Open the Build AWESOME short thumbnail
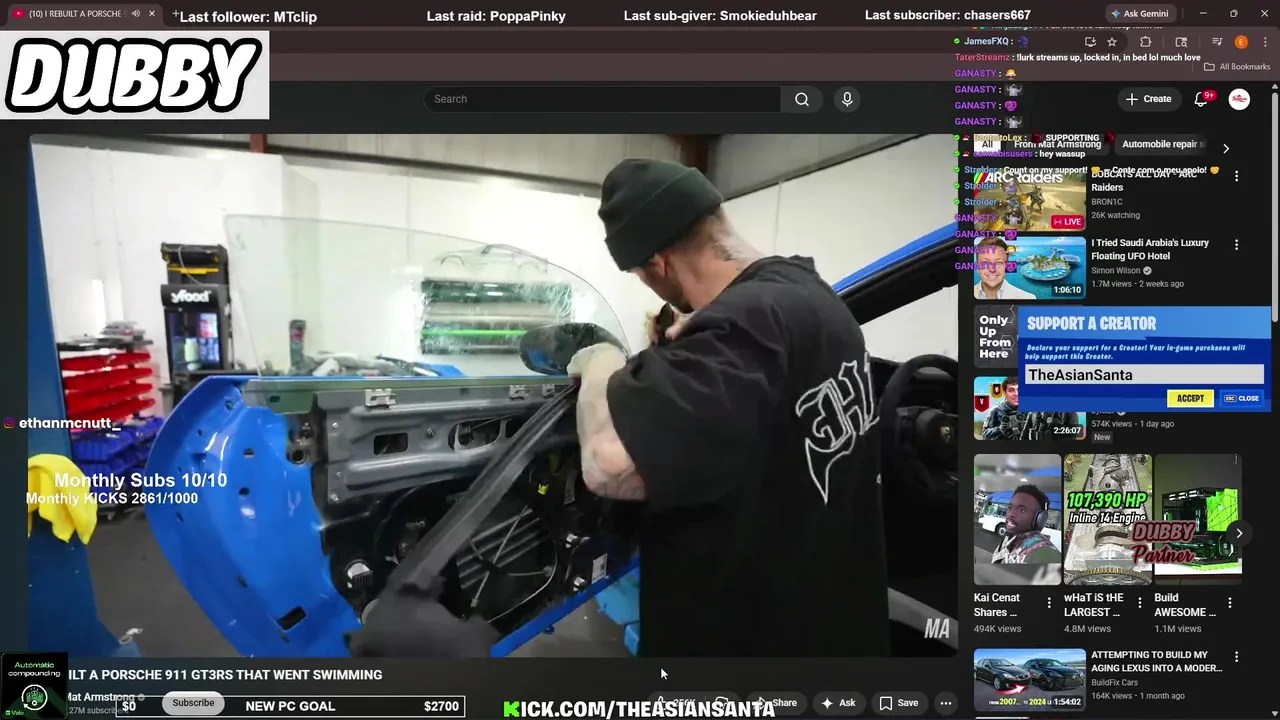This screenshot has width=1280, height=720. [1197, 520]
